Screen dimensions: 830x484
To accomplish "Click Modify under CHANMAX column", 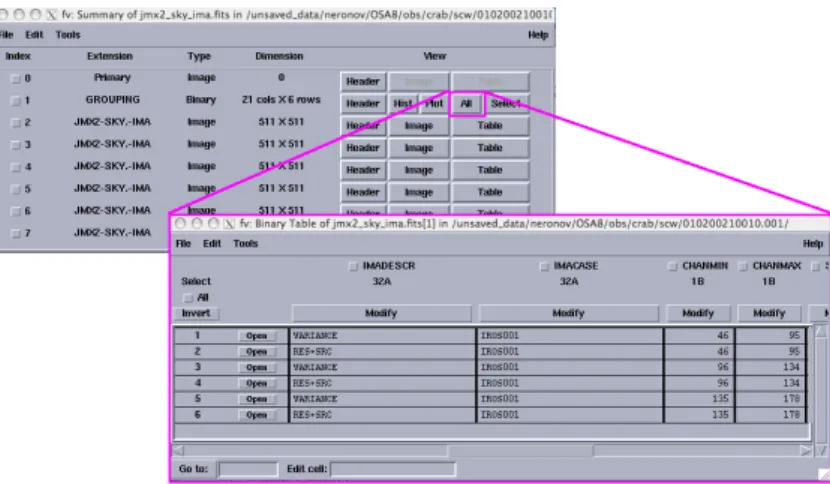I will (769, 313).
